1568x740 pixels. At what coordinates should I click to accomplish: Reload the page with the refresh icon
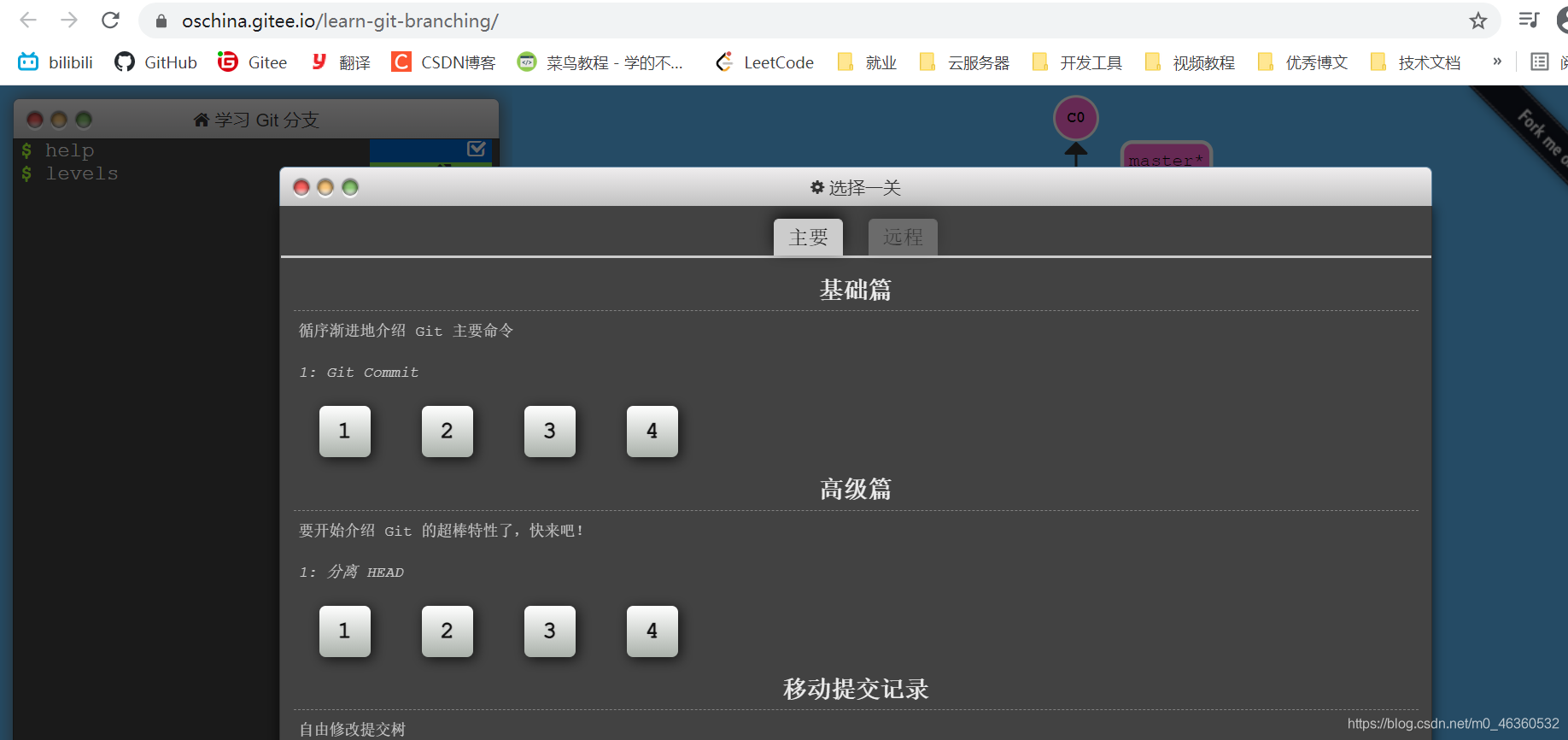(x=110, y=21)
